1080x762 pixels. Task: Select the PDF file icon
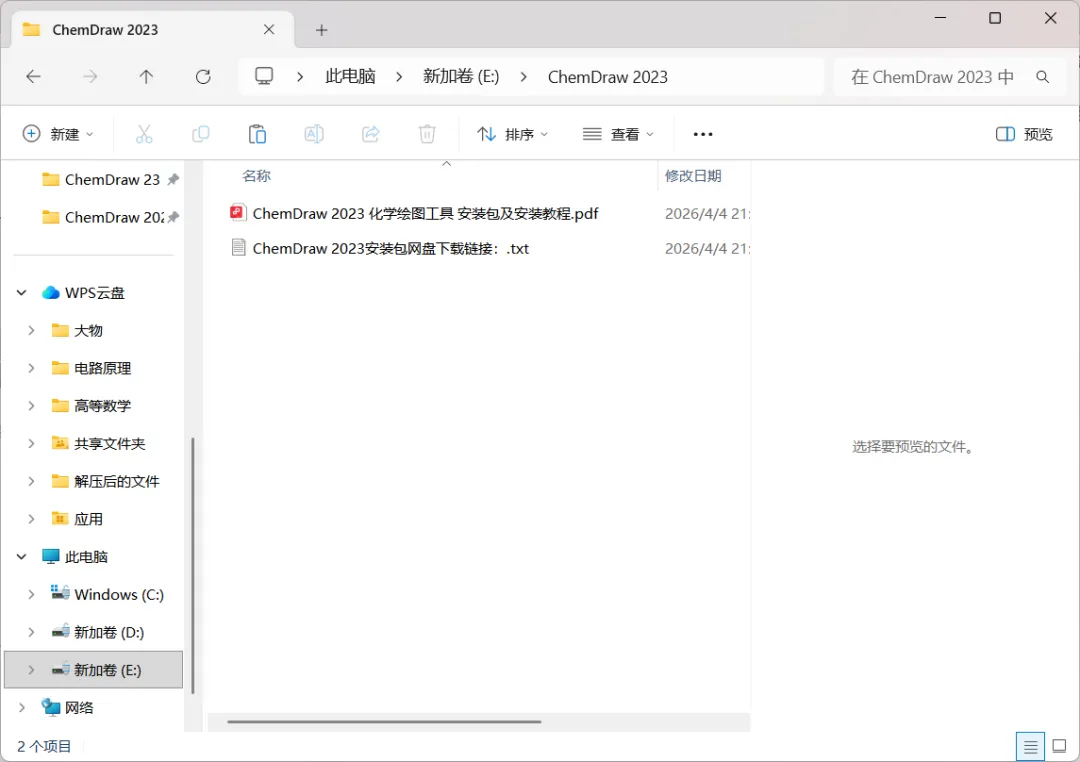[238, 213]
